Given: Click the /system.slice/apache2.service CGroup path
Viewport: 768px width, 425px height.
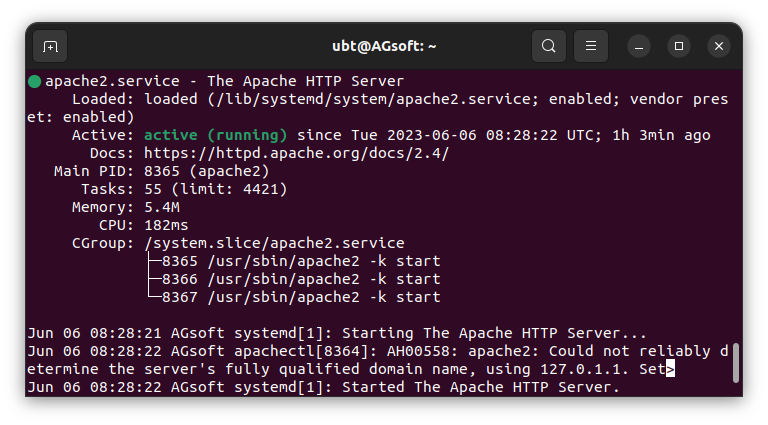Looking at the screenshot, I should 274,243.
